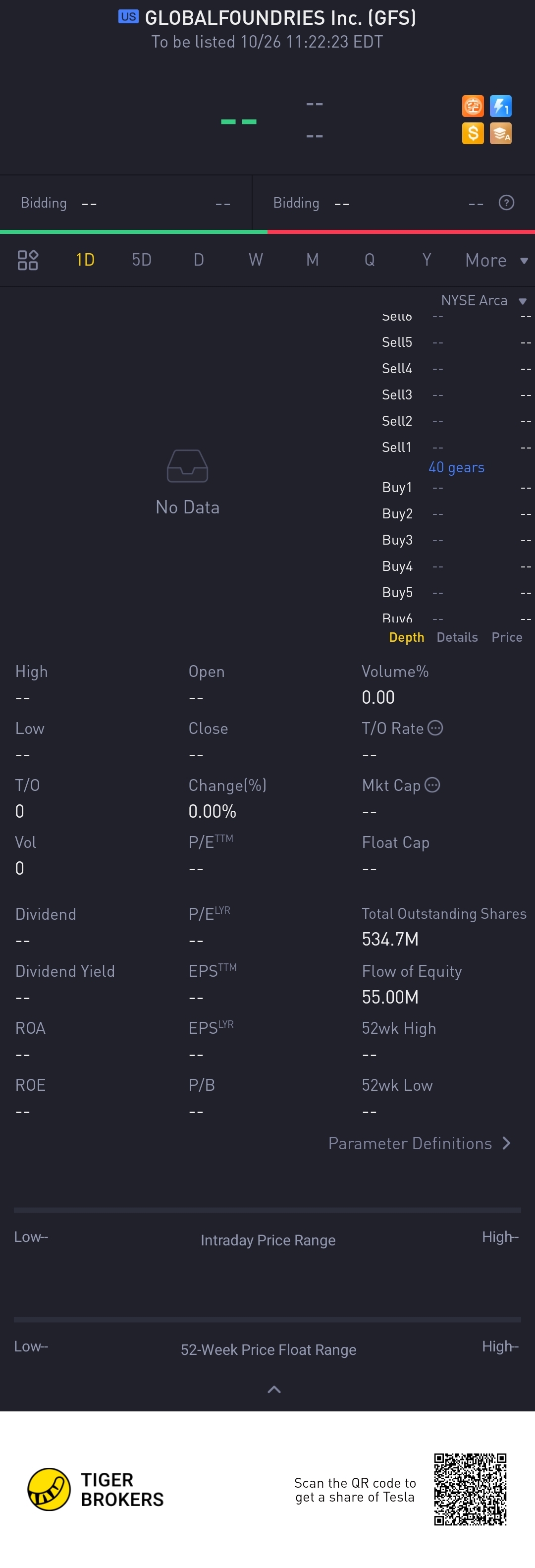Show T/O Rate info icon
The image size is (535, 1568).
tap(435, 728)
